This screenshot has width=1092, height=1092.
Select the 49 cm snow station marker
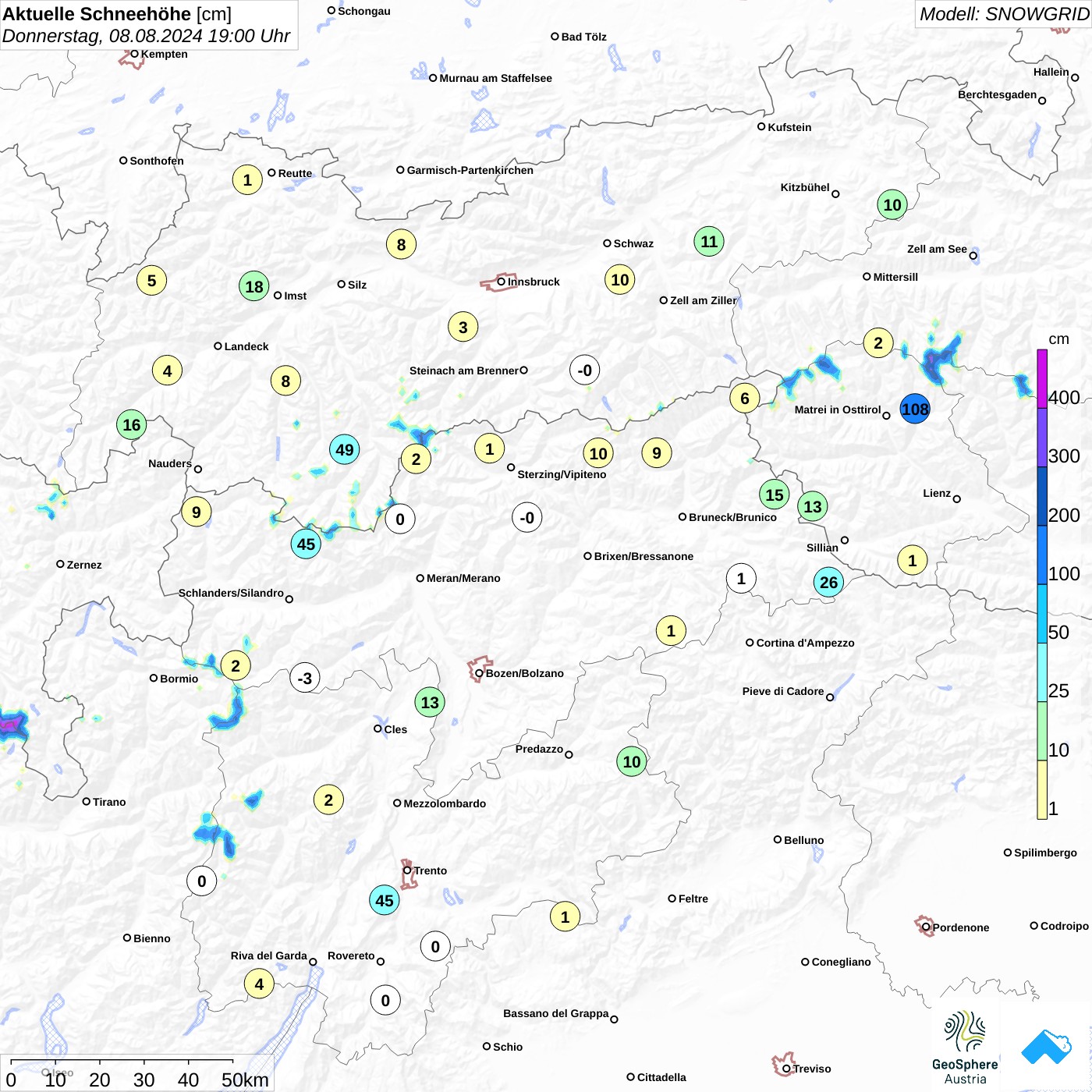click(345, 449)
